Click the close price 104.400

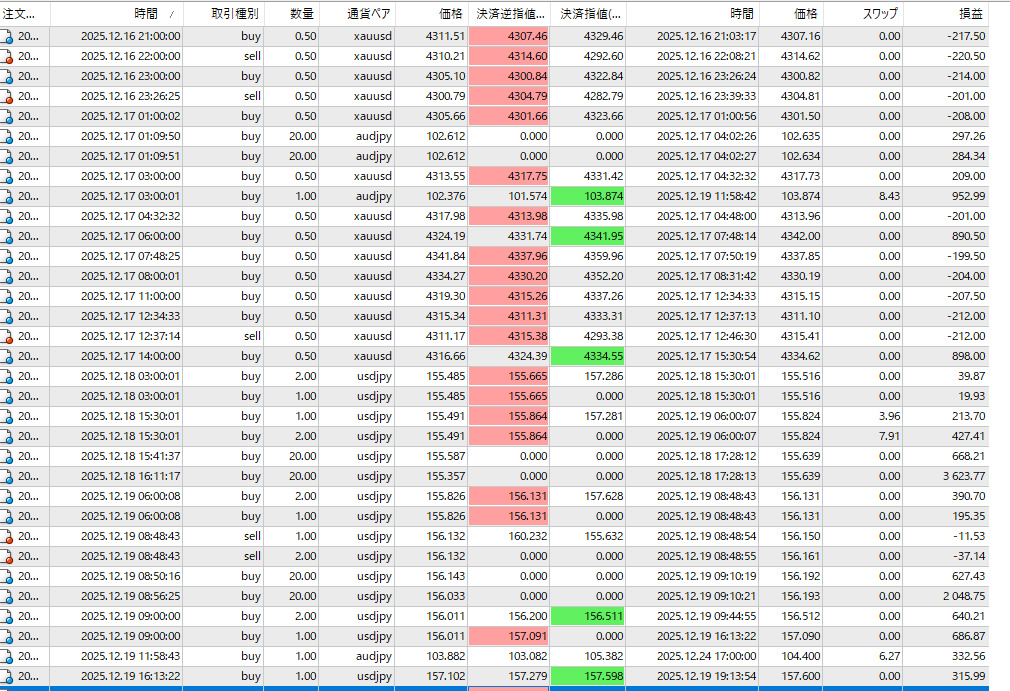[x=801, y=656]
